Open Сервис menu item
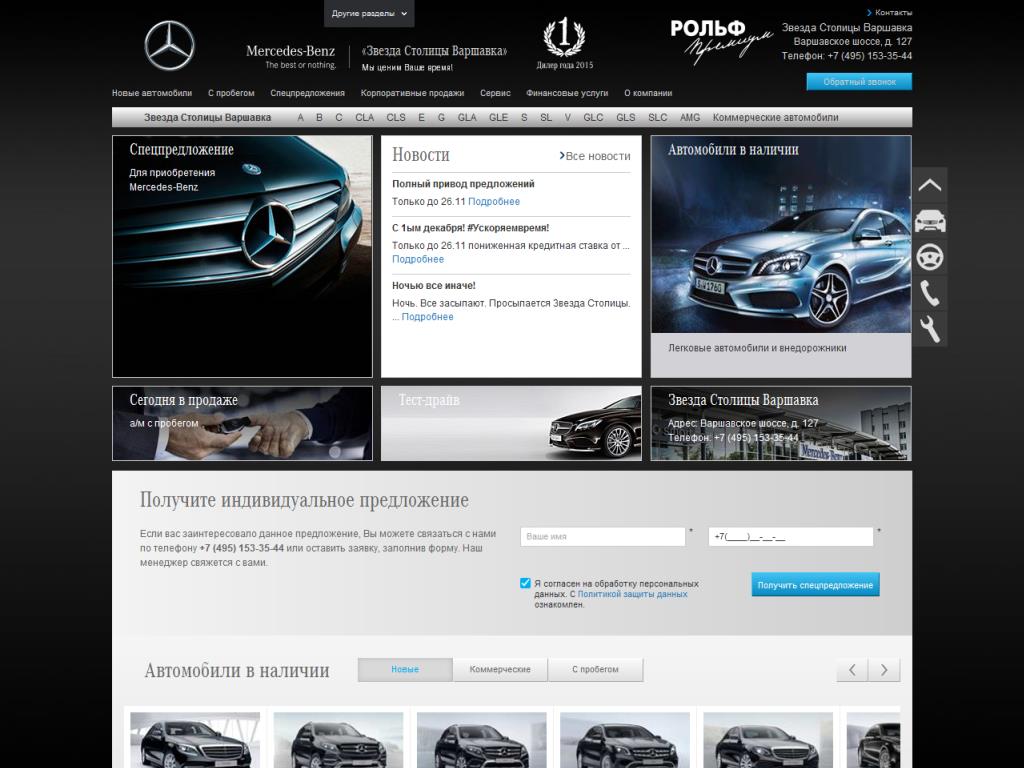 (495, 93)
